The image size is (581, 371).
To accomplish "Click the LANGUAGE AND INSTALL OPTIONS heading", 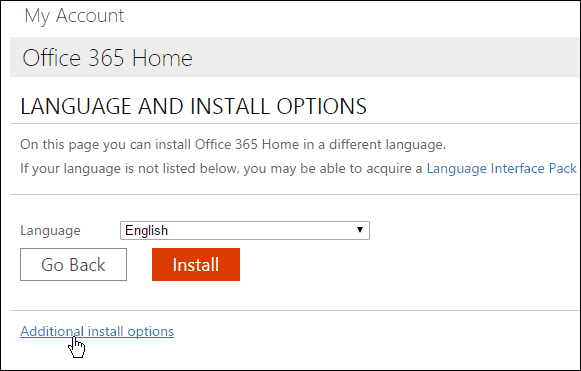I will point(193,106).
